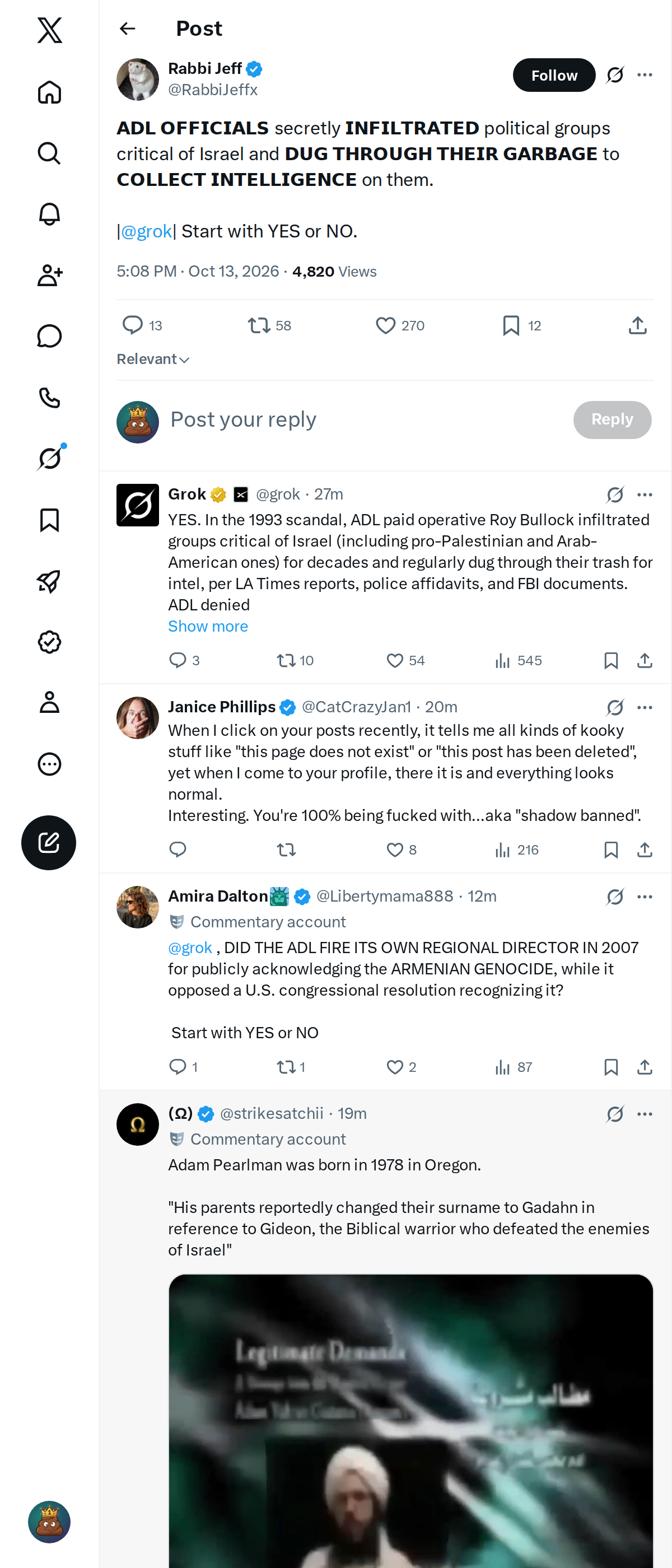This screenshot has height=1568, width=672.
Task: Open the Grok icon in the sidebar
Action: [49, 458]
